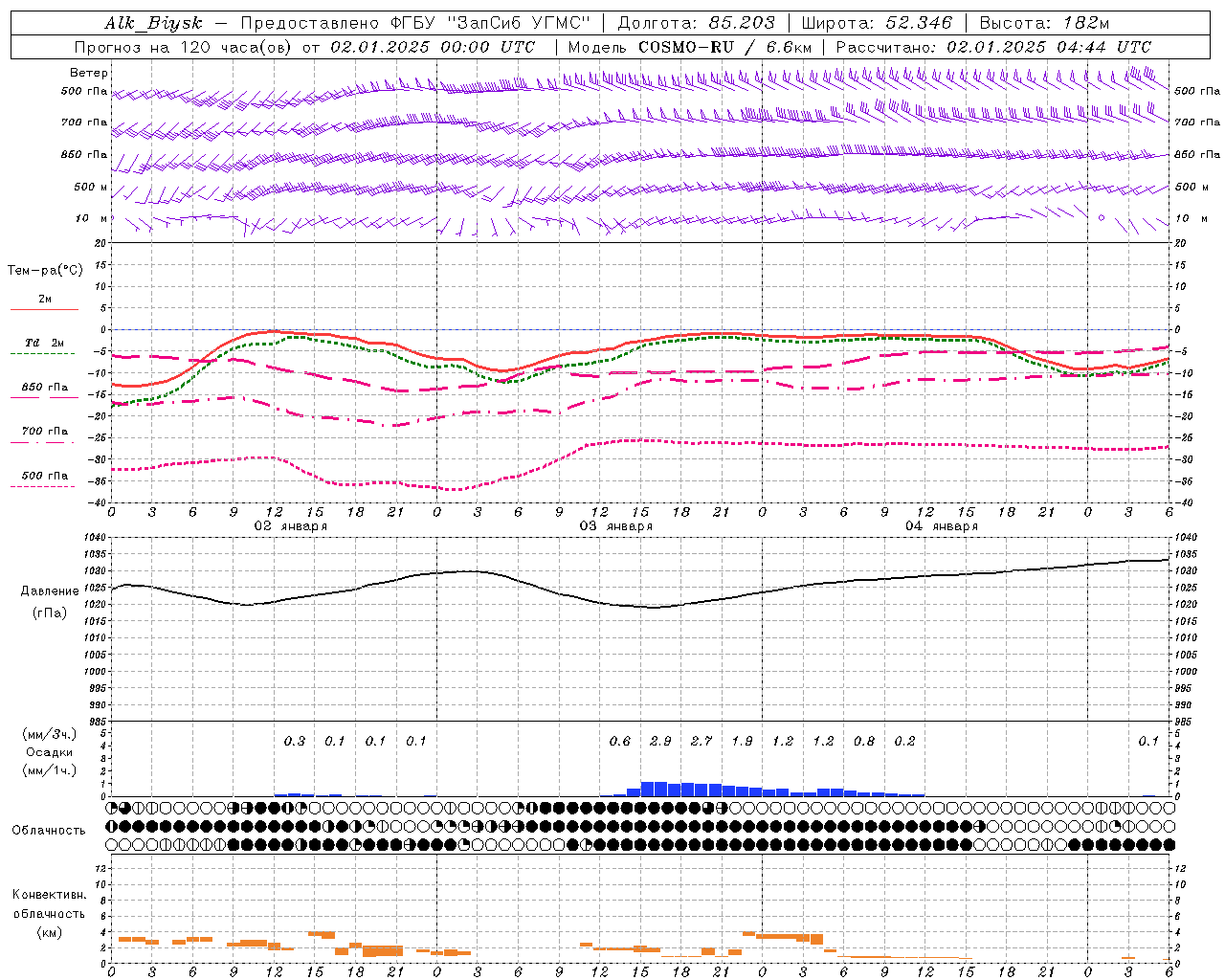Click the precipitation value 1.9

[742, 741]
